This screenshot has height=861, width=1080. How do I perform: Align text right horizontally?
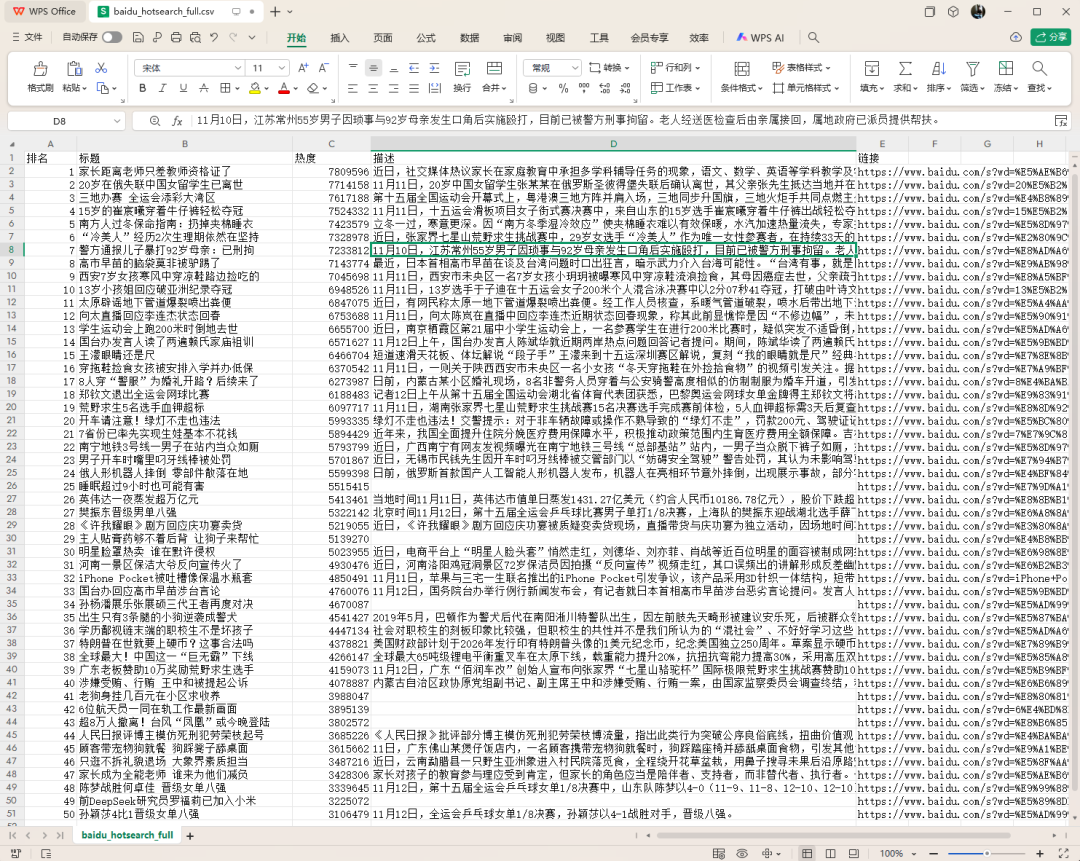point(393,88)
